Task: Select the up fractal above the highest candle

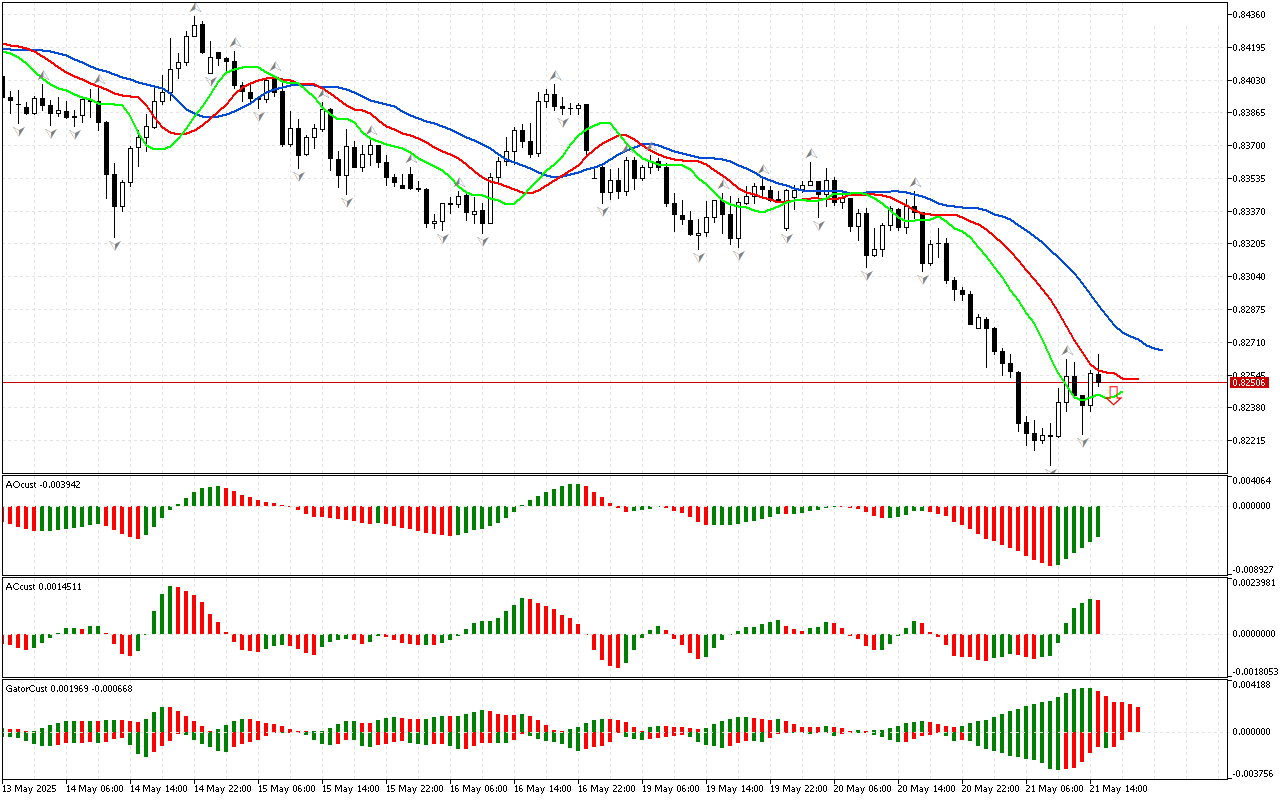Action: [195, 8]
